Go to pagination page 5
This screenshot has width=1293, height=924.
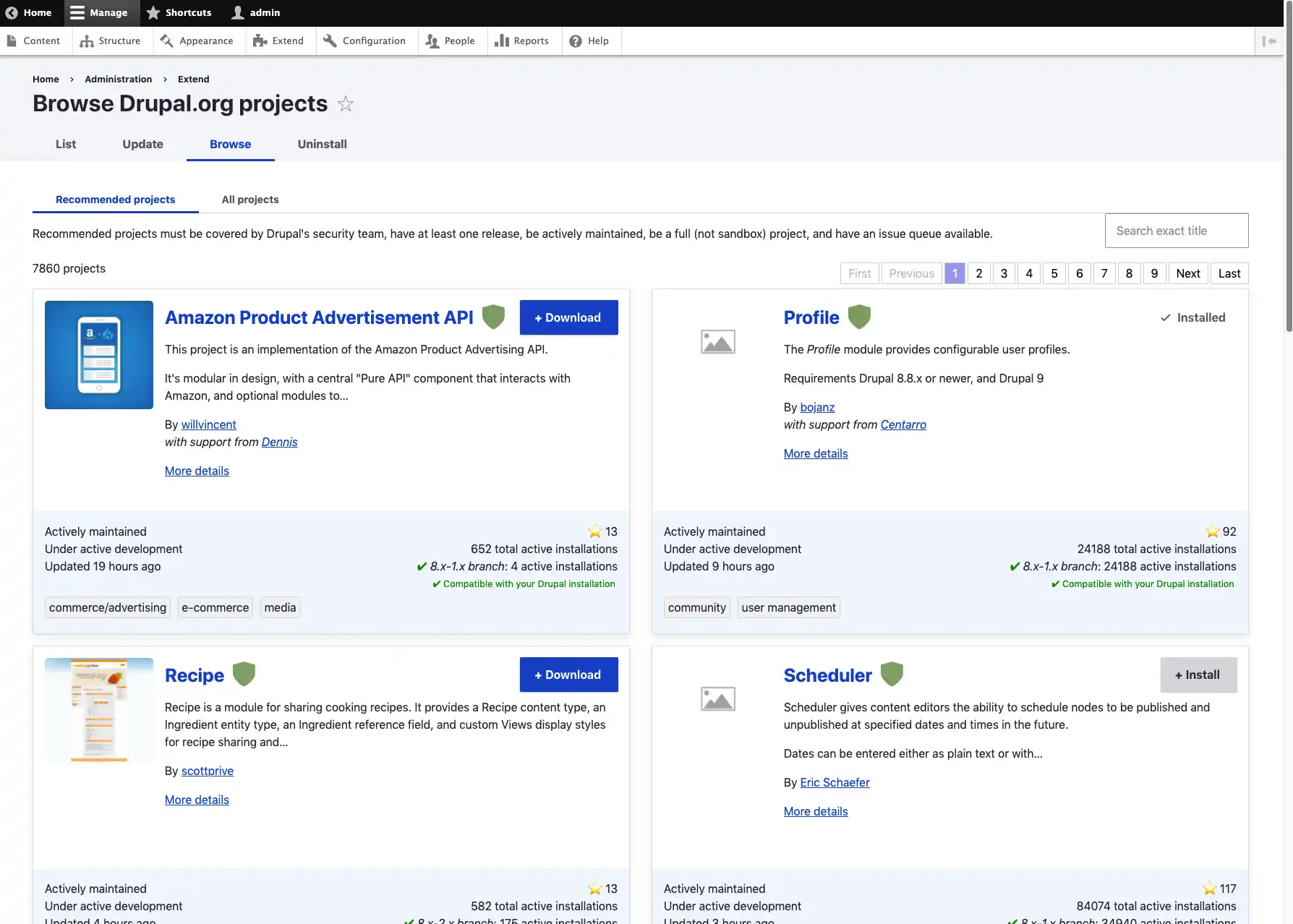click(1054, 273)
